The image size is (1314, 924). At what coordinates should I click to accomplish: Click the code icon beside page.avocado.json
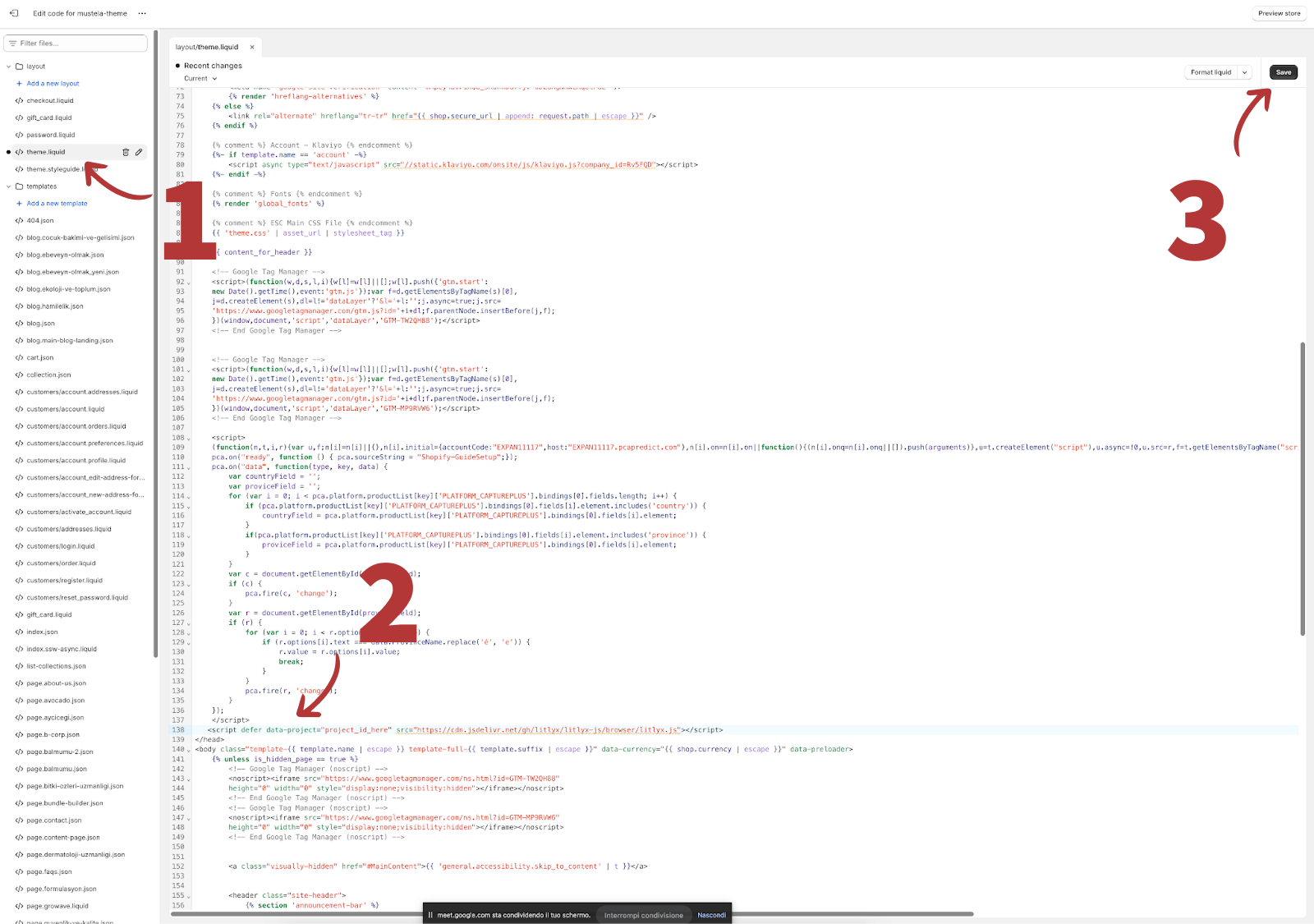tap(19, 701)
